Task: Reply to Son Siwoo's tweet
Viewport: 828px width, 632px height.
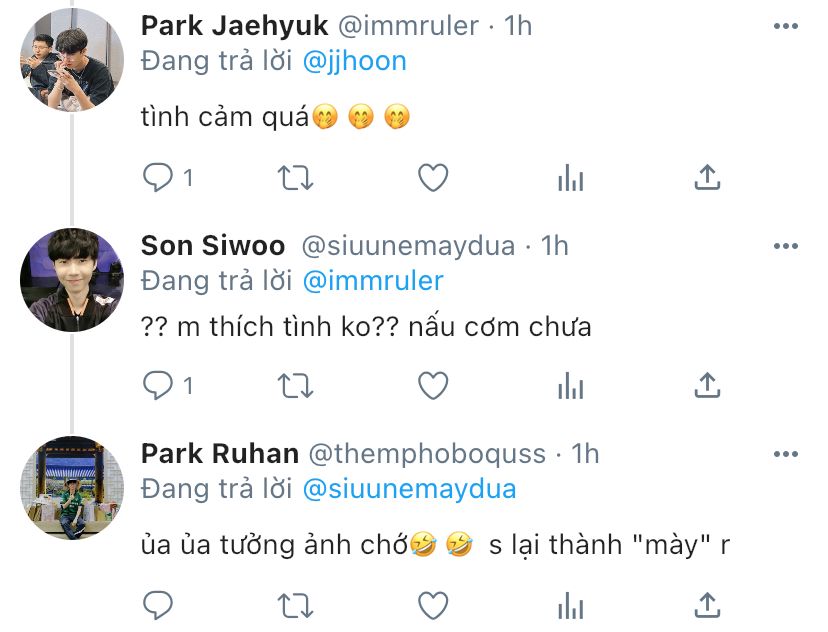Action: [158, 385]
